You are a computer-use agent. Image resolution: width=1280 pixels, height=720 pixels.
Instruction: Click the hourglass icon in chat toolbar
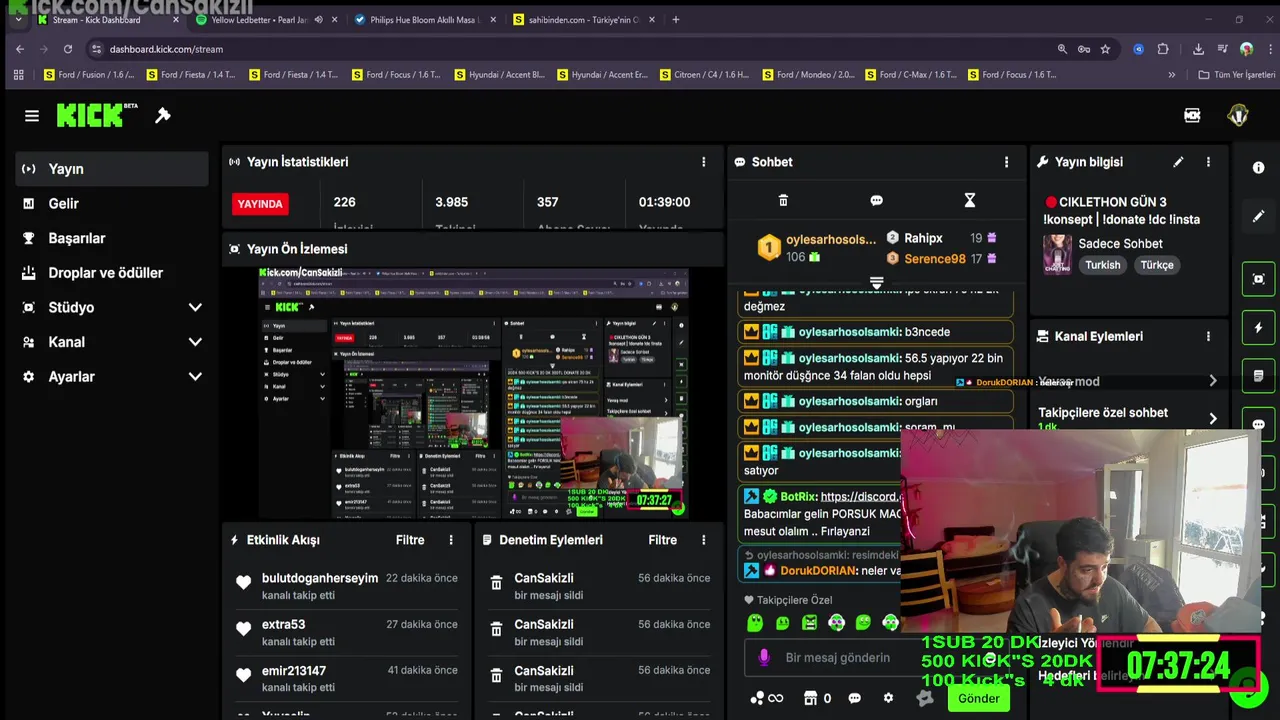tap(969, 201)
